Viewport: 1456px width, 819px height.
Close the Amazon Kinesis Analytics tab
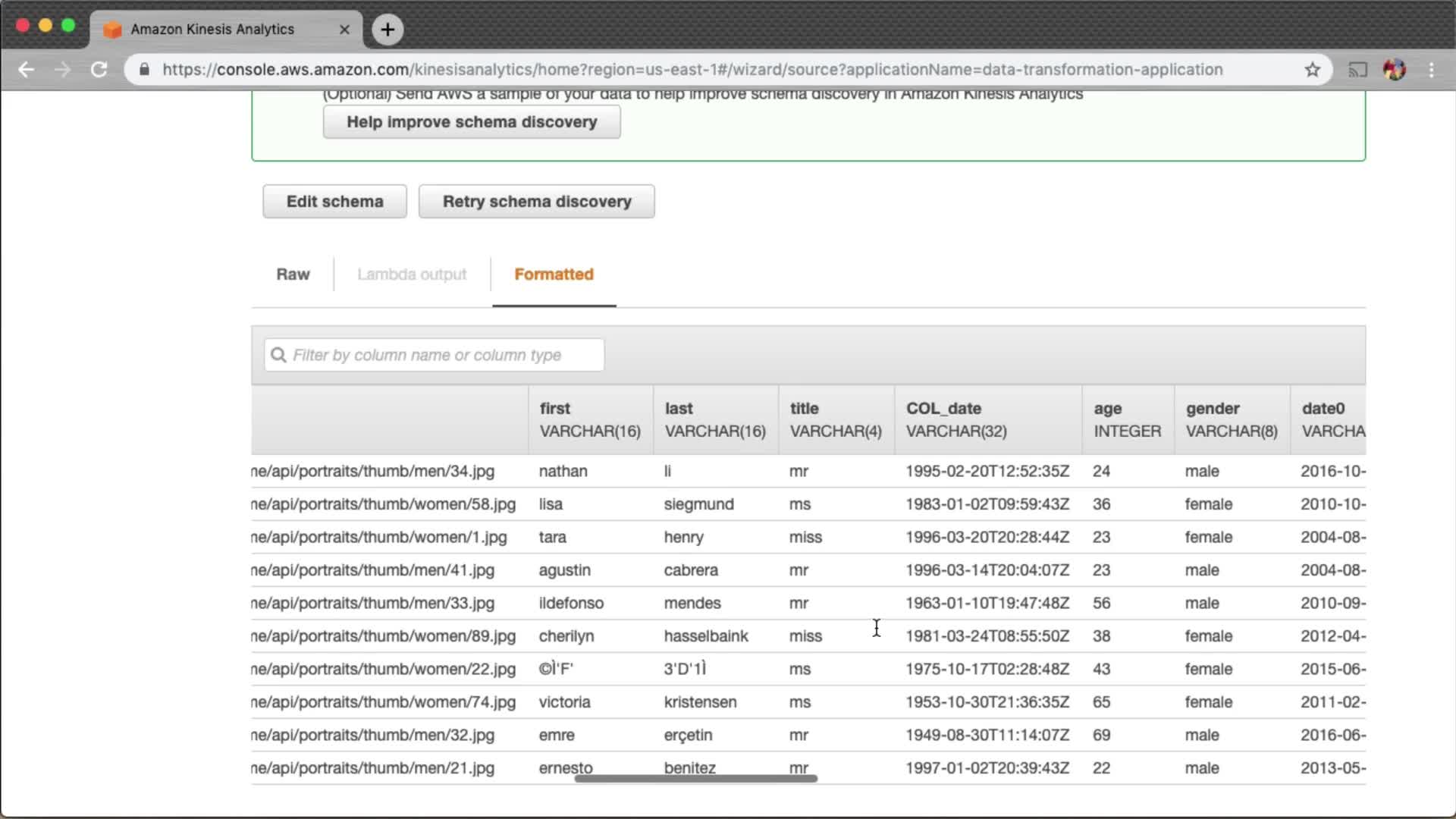pyautogui.click(x=344, y=30)
